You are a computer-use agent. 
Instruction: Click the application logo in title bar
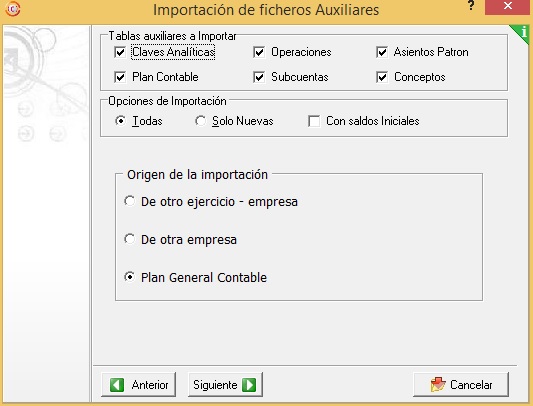pos(13,9)
